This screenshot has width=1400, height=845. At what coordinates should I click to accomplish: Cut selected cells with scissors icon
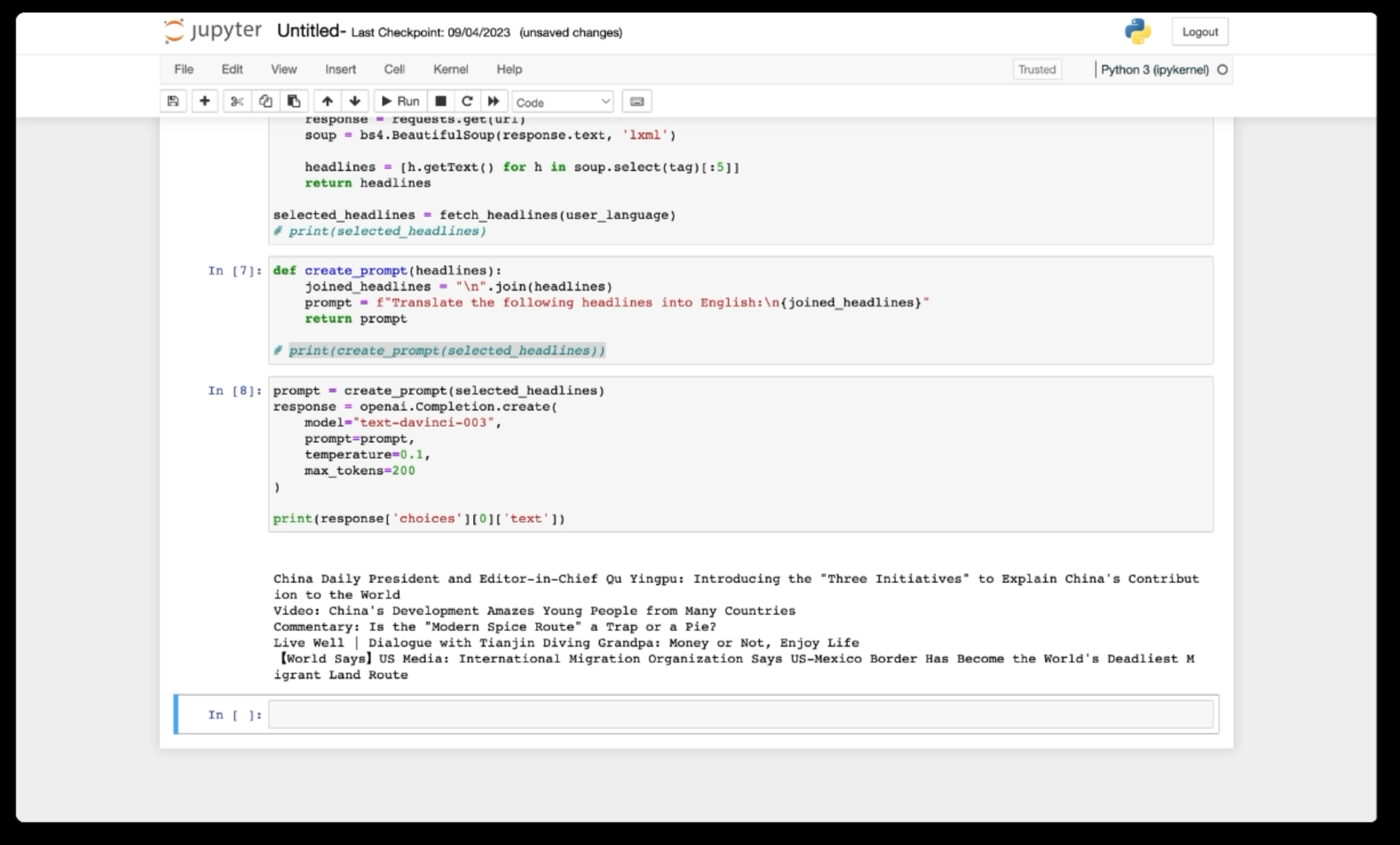click(237, 101)
